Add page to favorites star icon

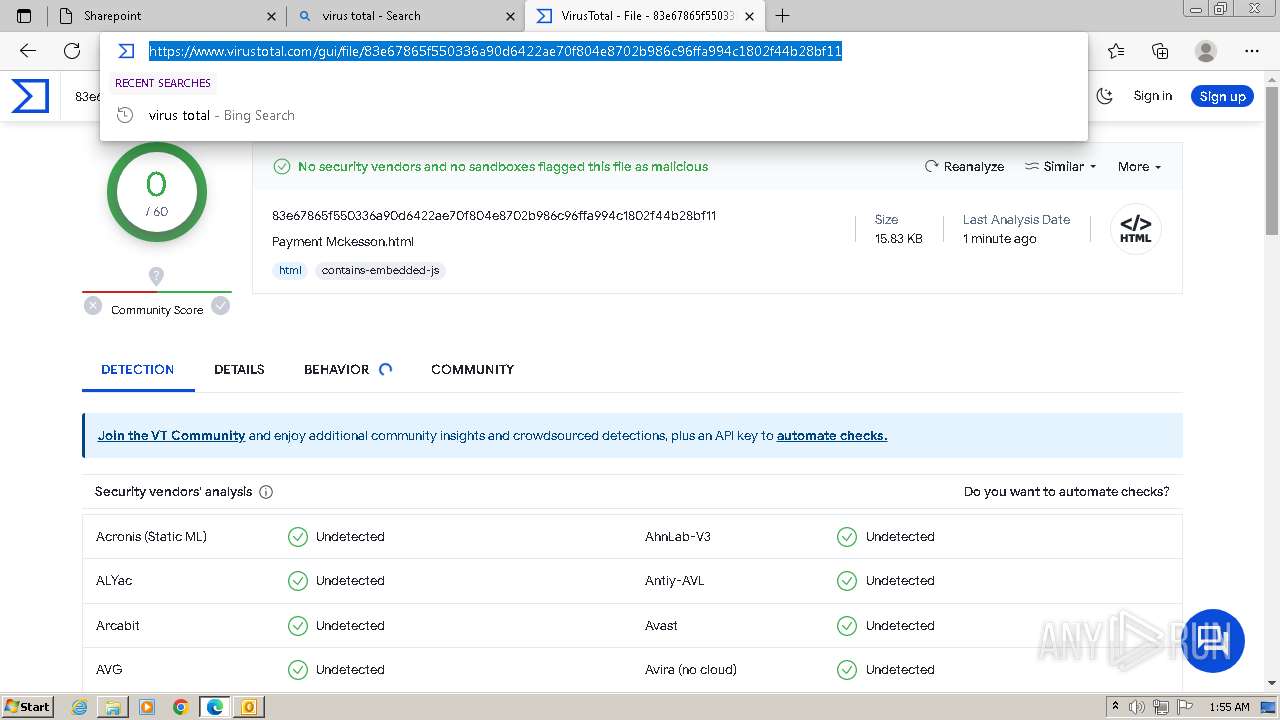pos(1116,51)
